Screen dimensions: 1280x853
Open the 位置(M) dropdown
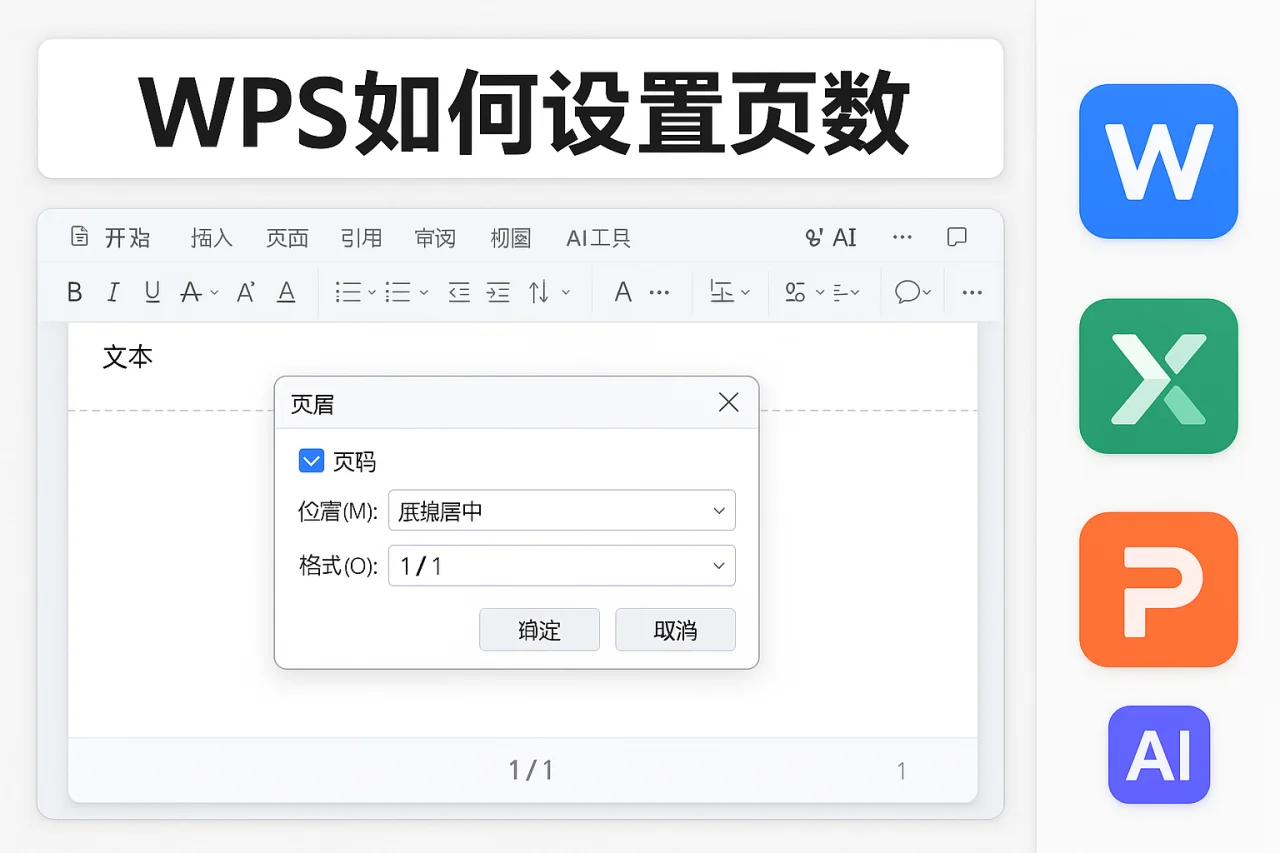pos(561,510)
